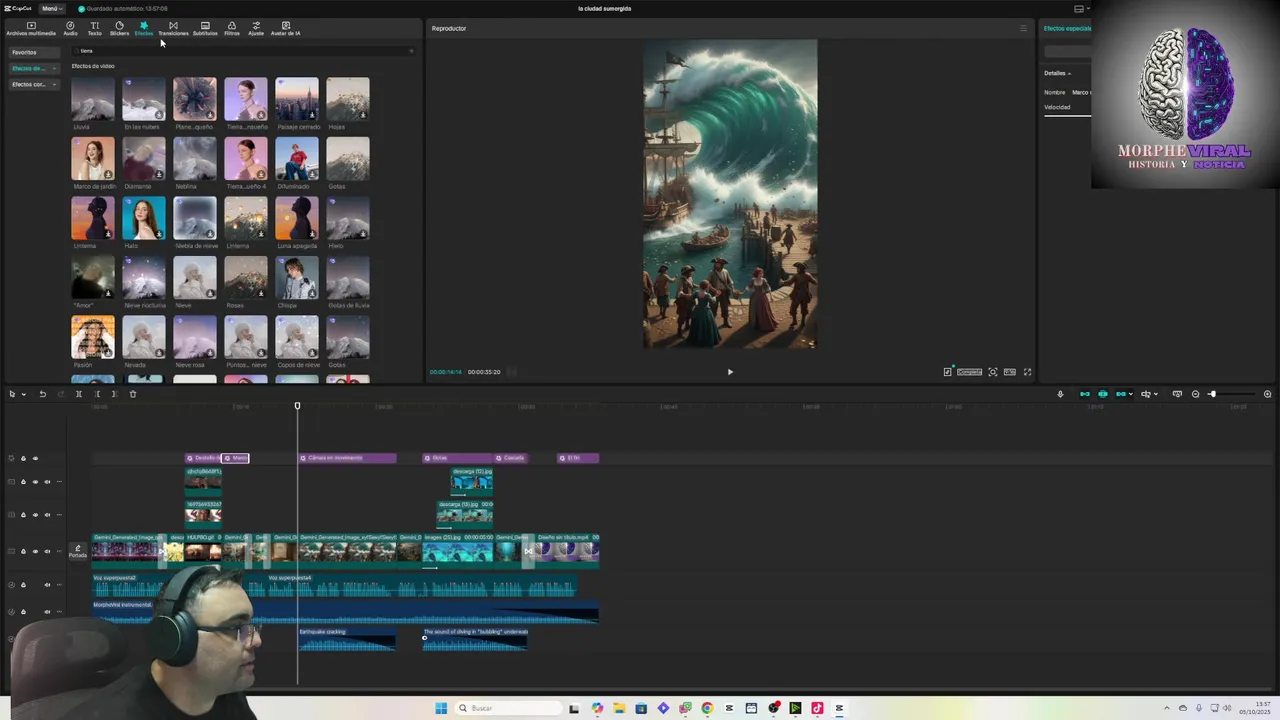Toggle fullscreen preview
1280x720 pixels.
click(x=1027, y=372)
